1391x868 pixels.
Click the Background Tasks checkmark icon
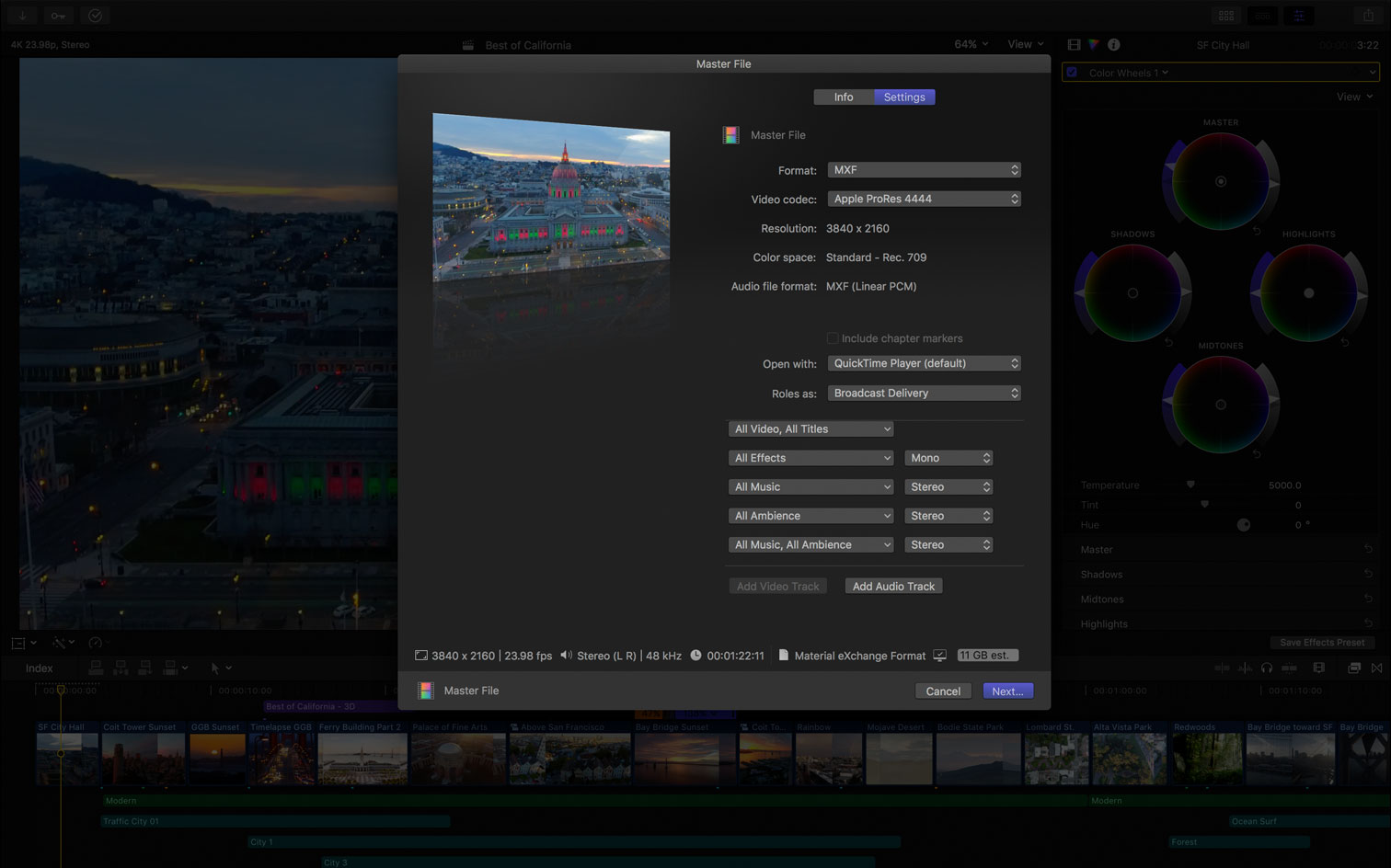click(95, 16)
